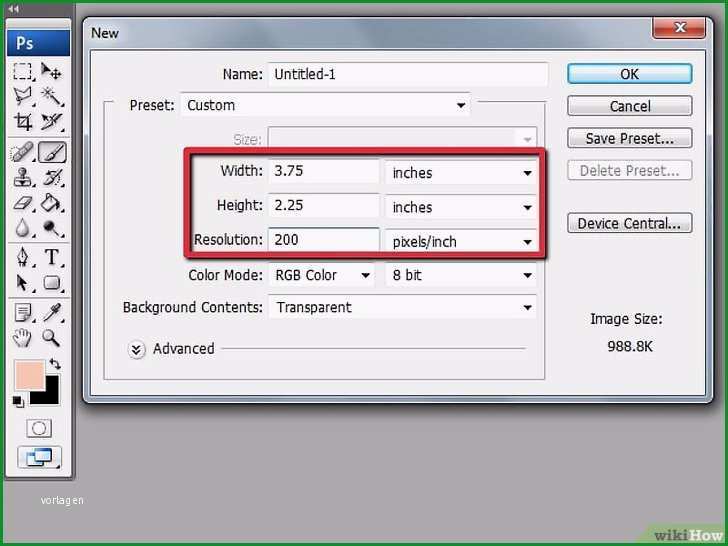
Task: Open the Preset dropdown showing Custom
Action: (x=325, y=105)
